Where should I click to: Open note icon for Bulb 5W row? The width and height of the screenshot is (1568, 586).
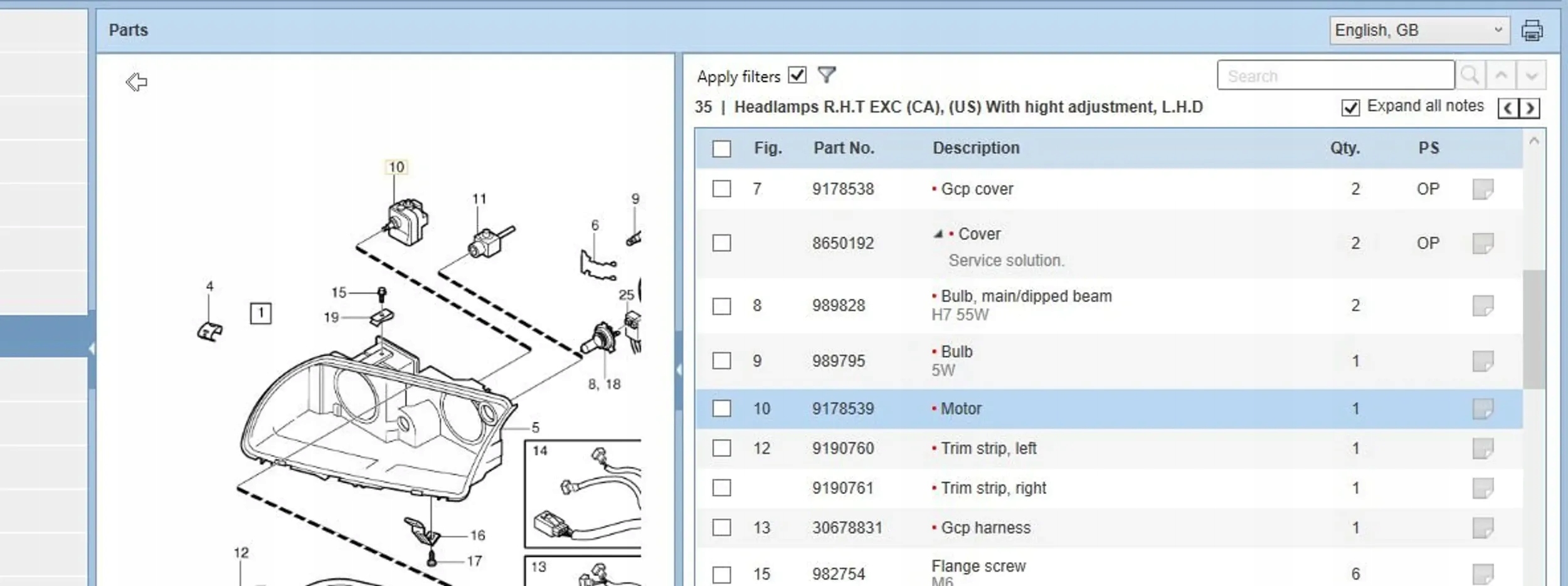(1483, 361)
